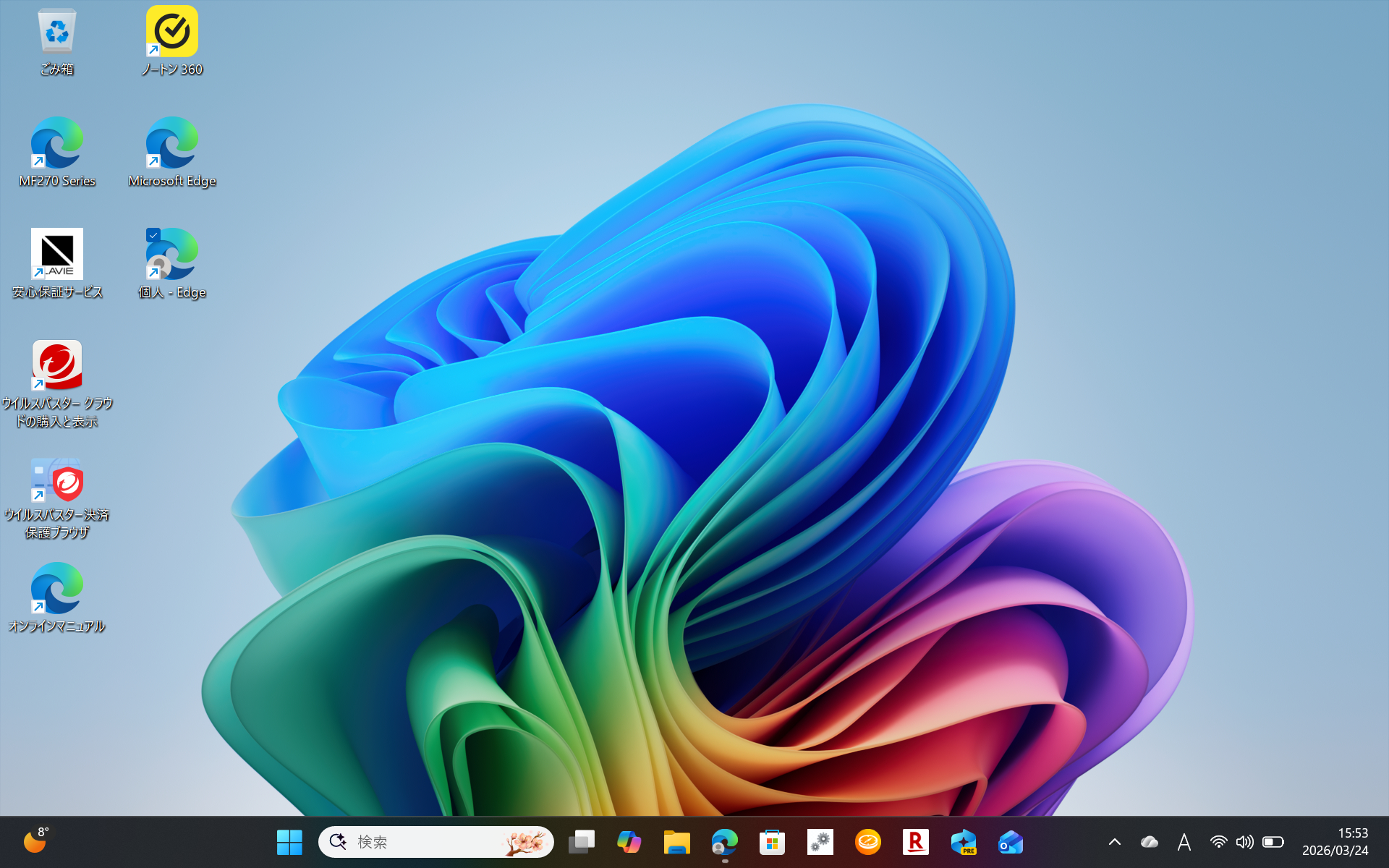The image size is (1389, 868).
Task: Select ウイルスバスター決済保護ブラウザ shortcut
Action: pos(57,499)
